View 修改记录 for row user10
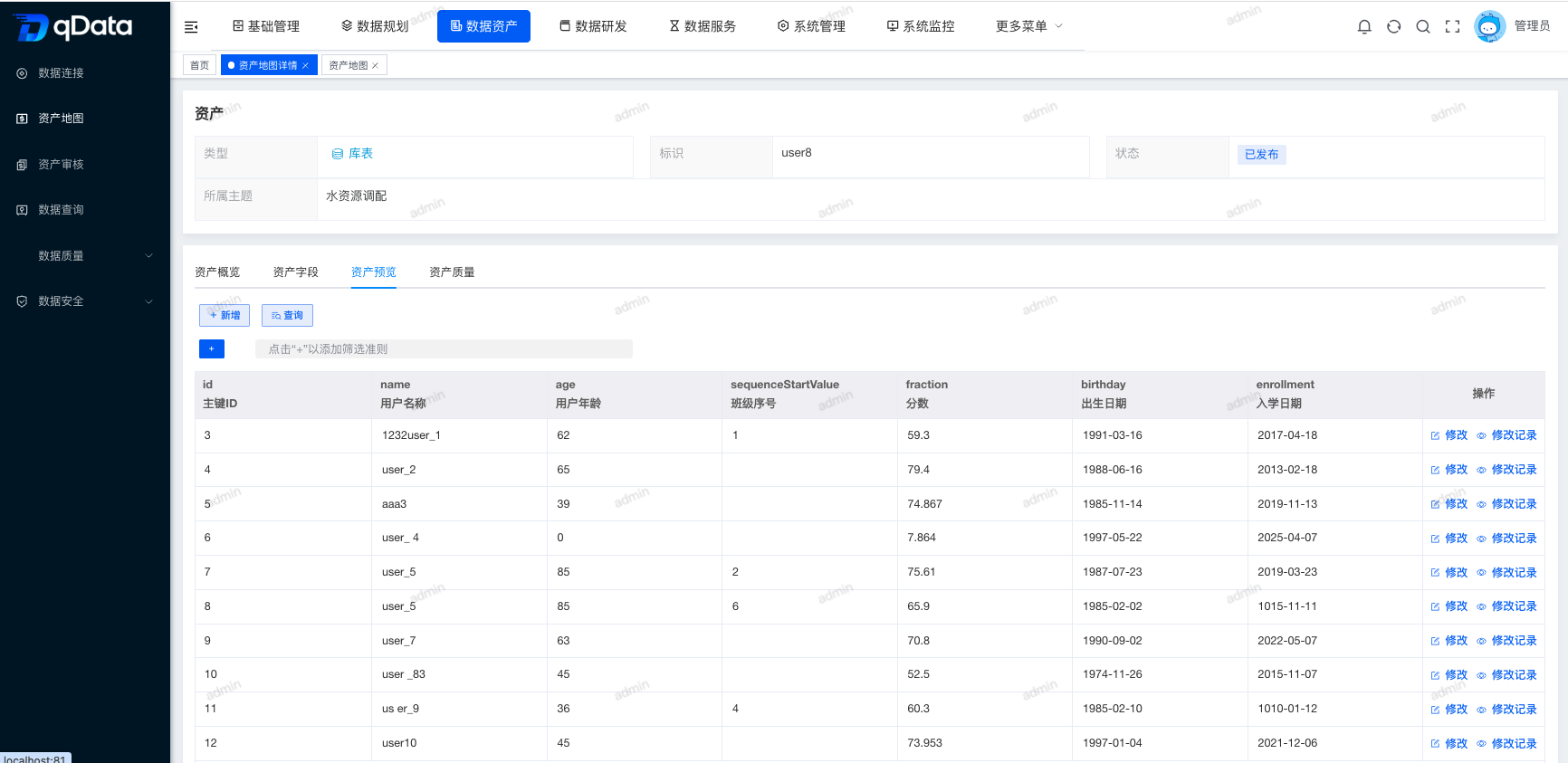This screenshot has height=763, width=1568. (1507, 744)
